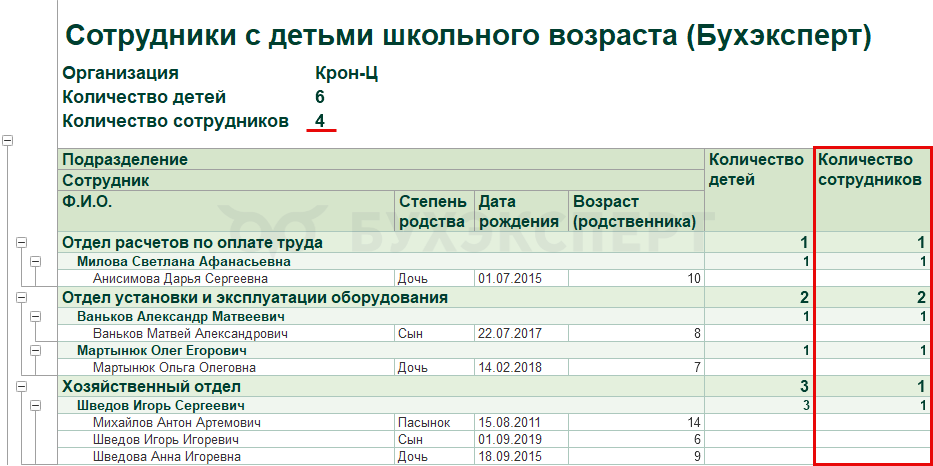Select child Анисимова Дарья Сергеевна
Screen dimensions: 933x466
(x=226, y=279)
